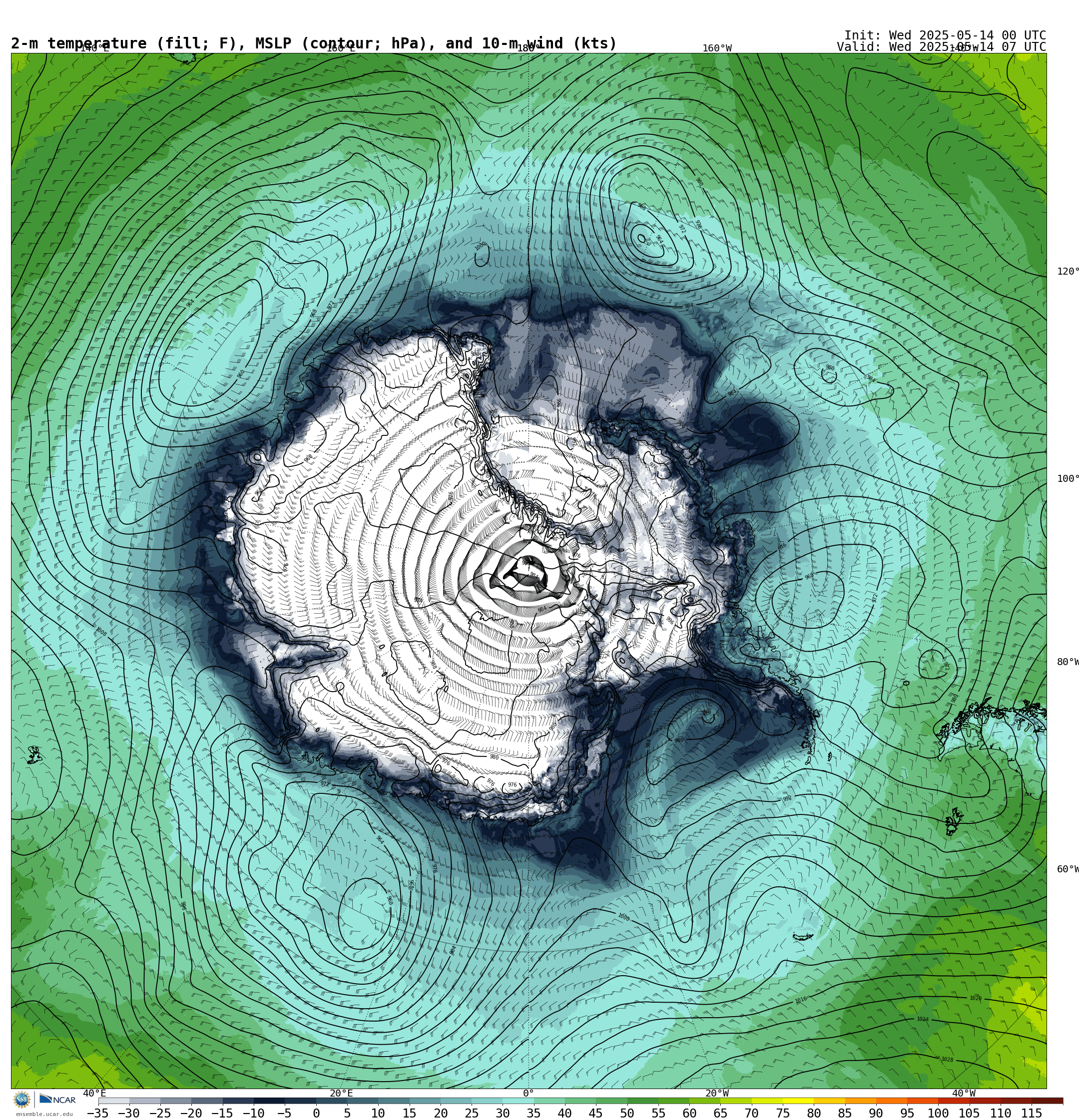The image size is (1079, 1120).
Task: Click the 1016 isobar contour label
Action: click(801, 1000)
